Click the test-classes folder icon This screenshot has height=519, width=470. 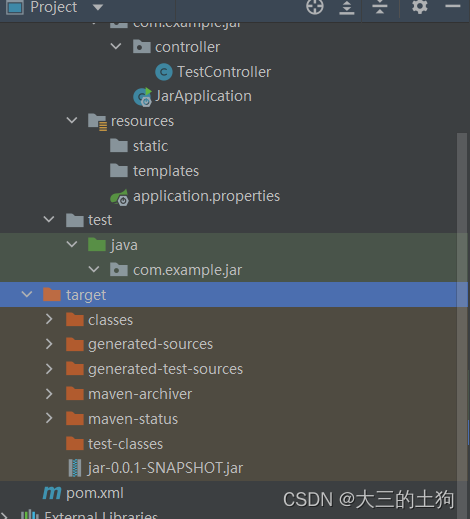[75, 443]
